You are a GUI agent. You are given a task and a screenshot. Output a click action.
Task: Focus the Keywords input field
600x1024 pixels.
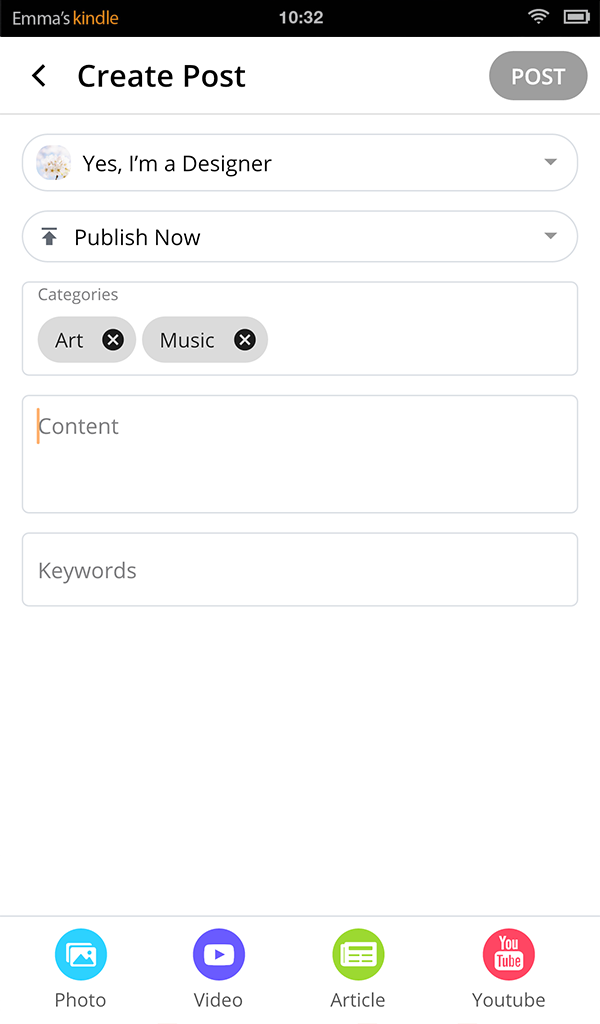[x=300, y=570]
